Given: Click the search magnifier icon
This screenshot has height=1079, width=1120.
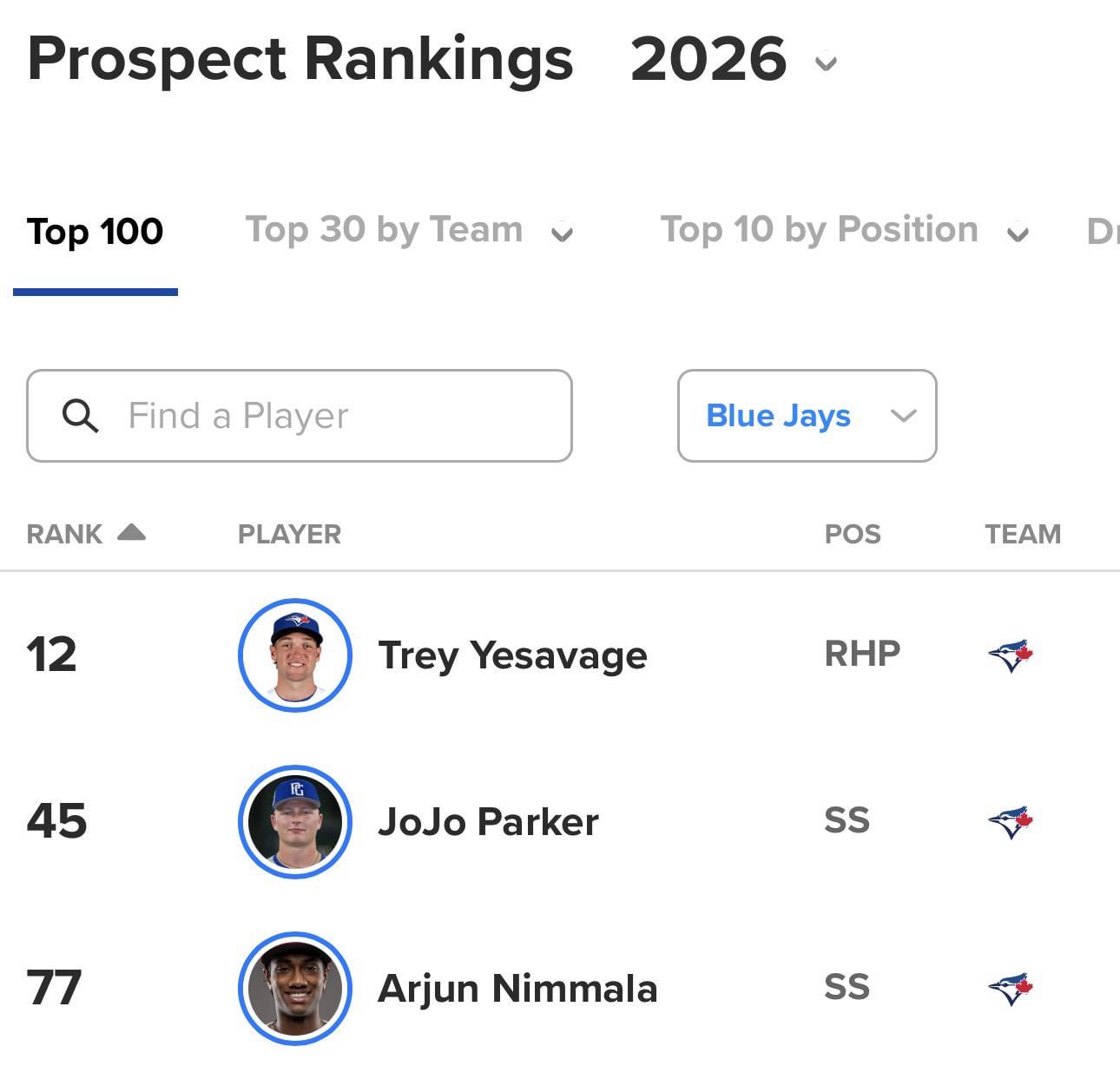Looking at the screenshot, I should 80,416.
